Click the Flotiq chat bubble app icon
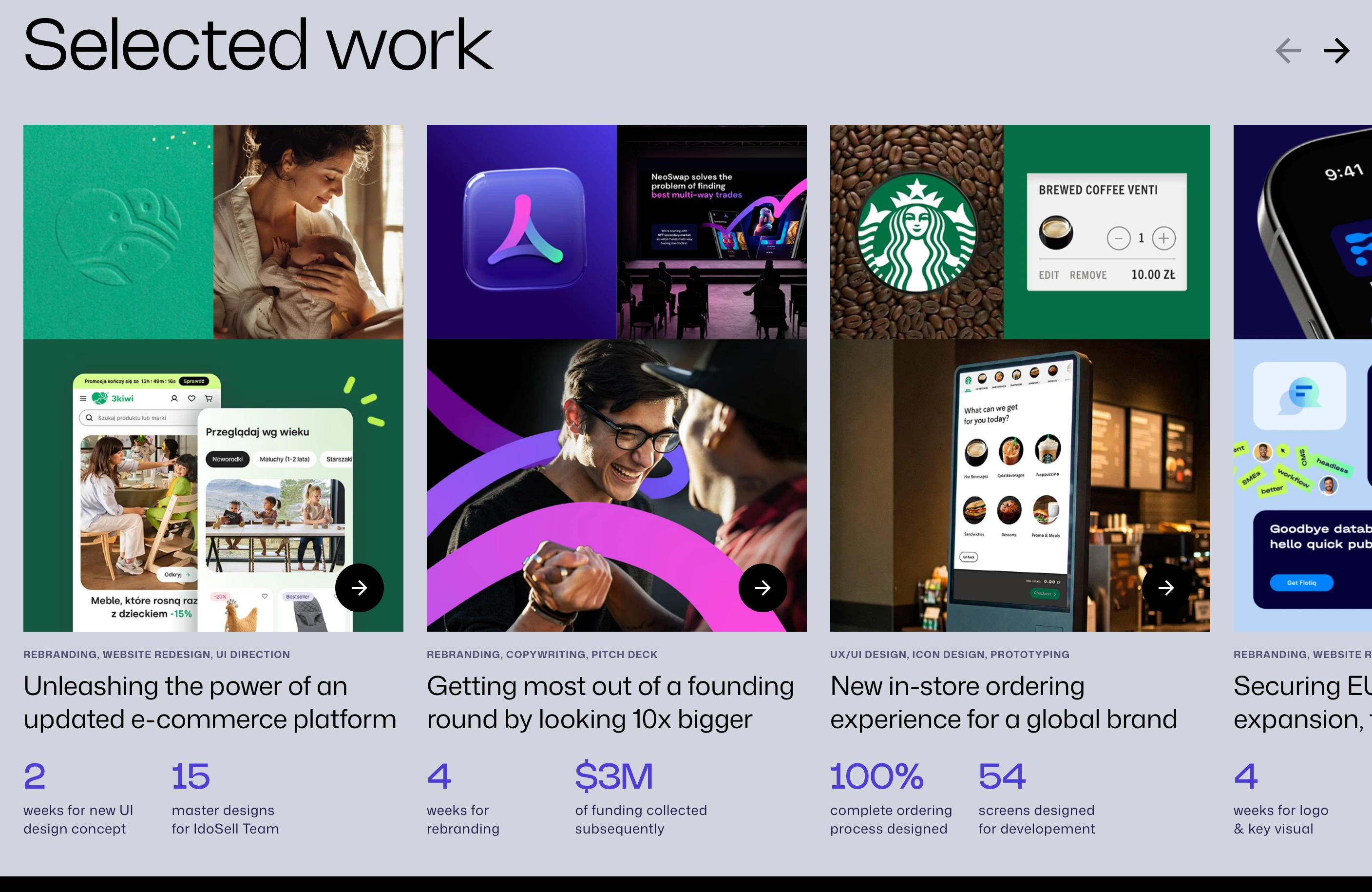 point(1300,396)
